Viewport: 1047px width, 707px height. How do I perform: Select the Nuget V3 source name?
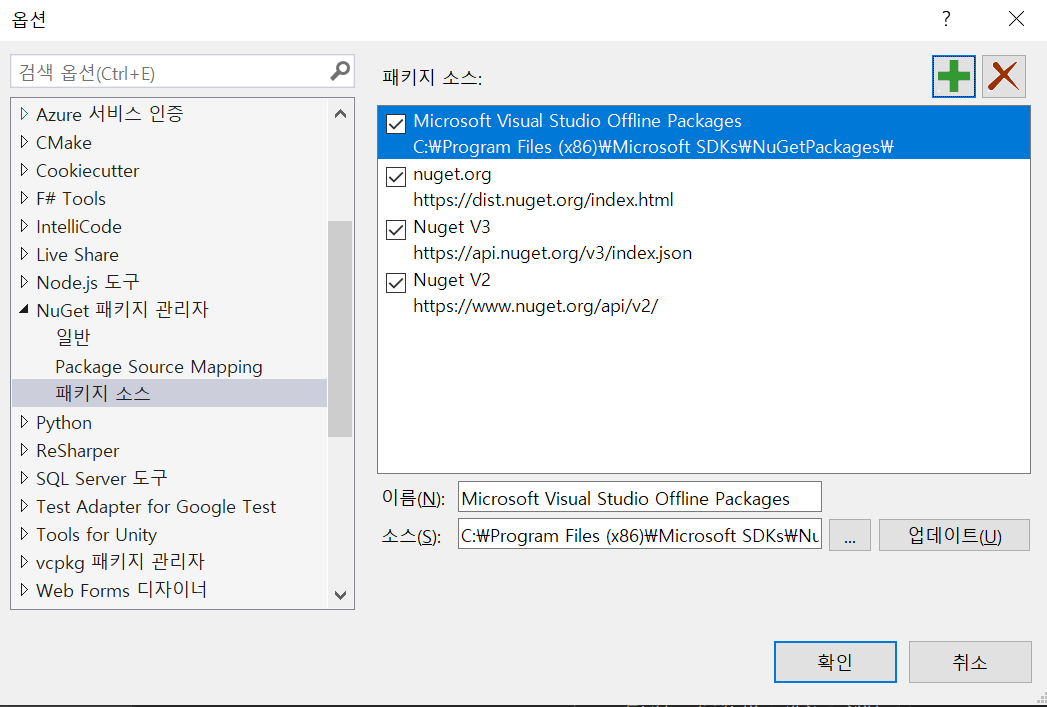tap(451, 227)
